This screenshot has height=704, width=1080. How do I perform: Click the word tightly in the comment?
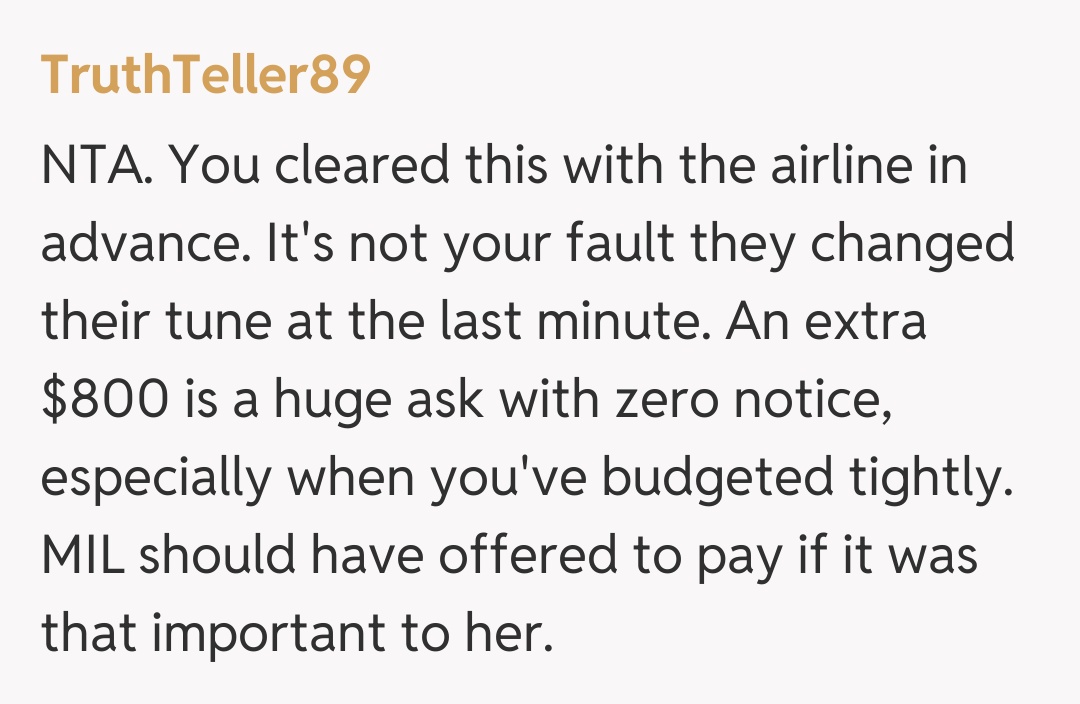[x=934, y=479]
